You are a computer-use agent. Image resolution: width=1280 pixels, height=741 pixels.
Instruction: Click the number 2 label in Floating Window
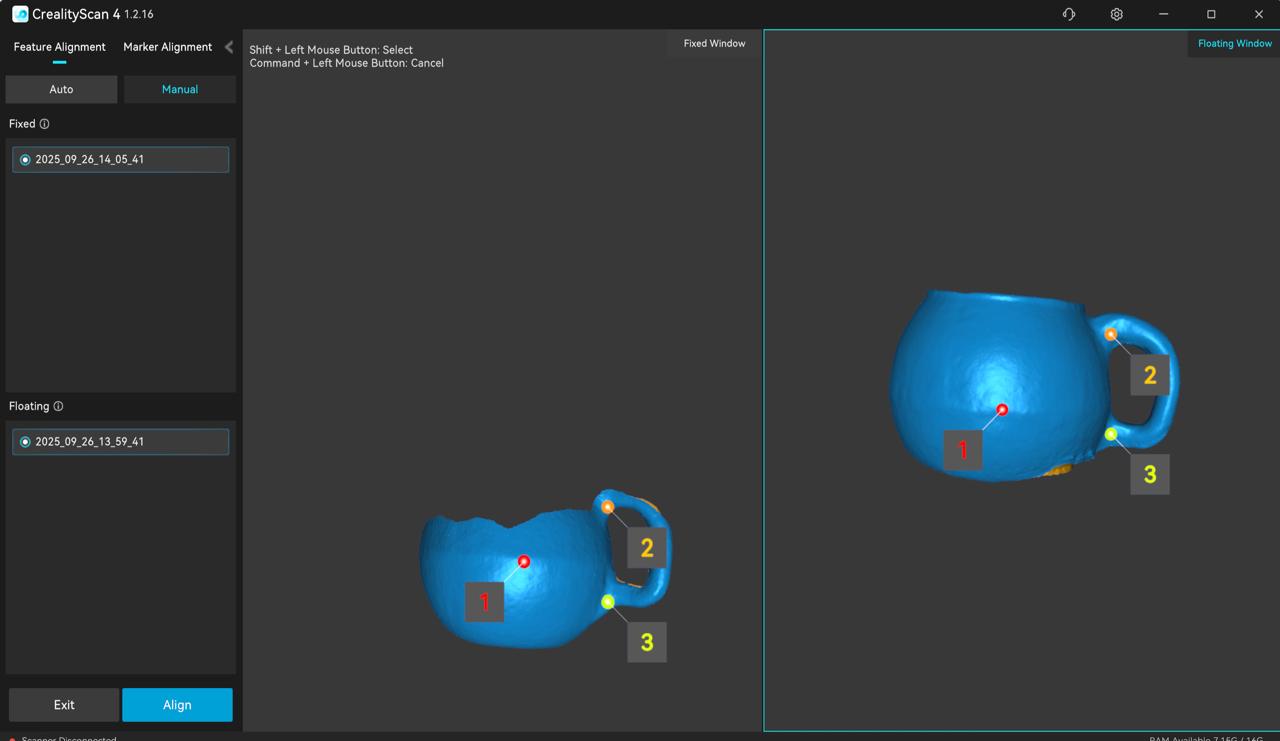[x=1149, y=375]
